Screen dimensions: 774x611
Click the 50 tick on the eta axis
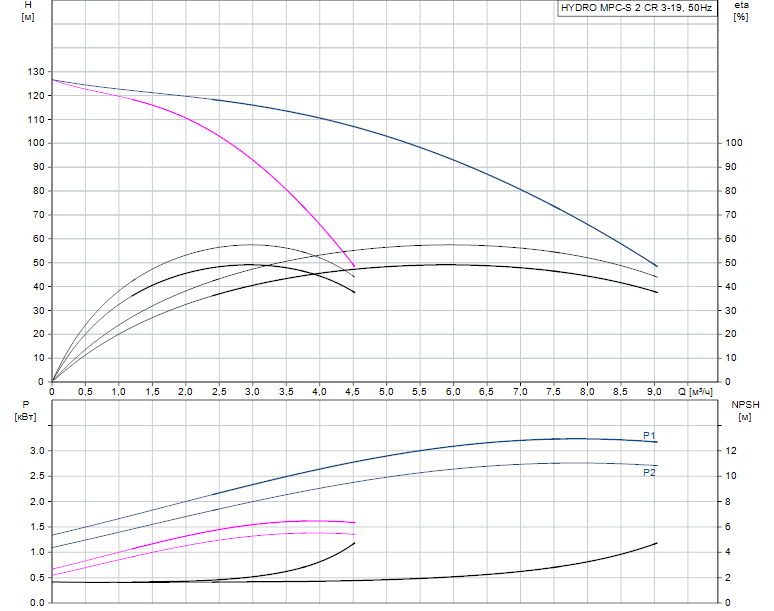pos(730,263)
